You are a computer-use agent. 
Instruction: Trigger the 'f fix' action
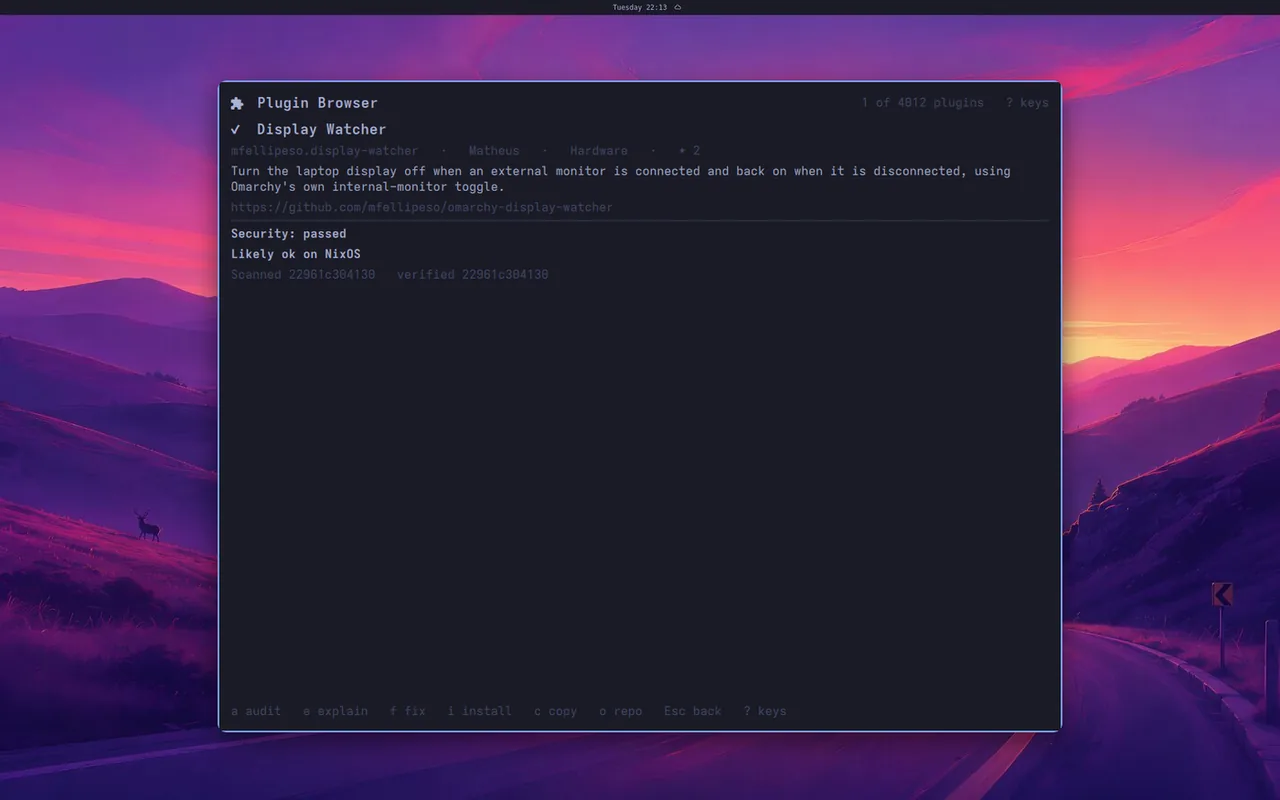click(408, 711)
